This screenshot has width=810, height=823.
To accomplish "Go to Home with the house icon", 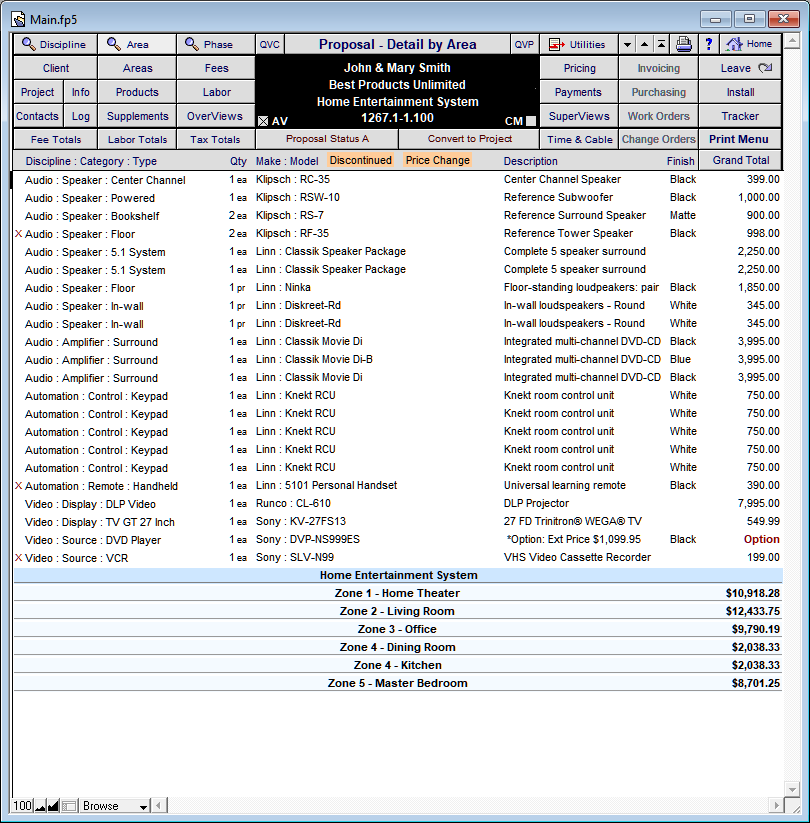I will coord(751,45).
